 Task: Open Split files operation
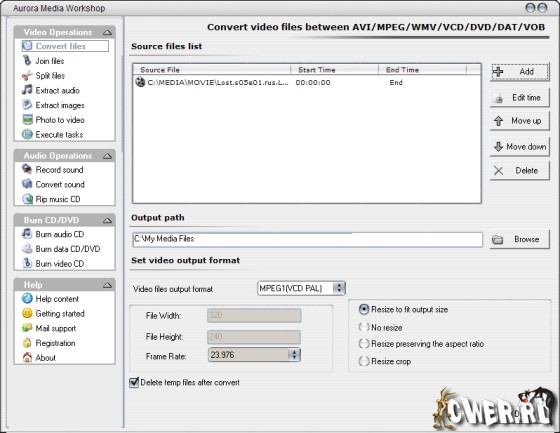tap(50, 76)
